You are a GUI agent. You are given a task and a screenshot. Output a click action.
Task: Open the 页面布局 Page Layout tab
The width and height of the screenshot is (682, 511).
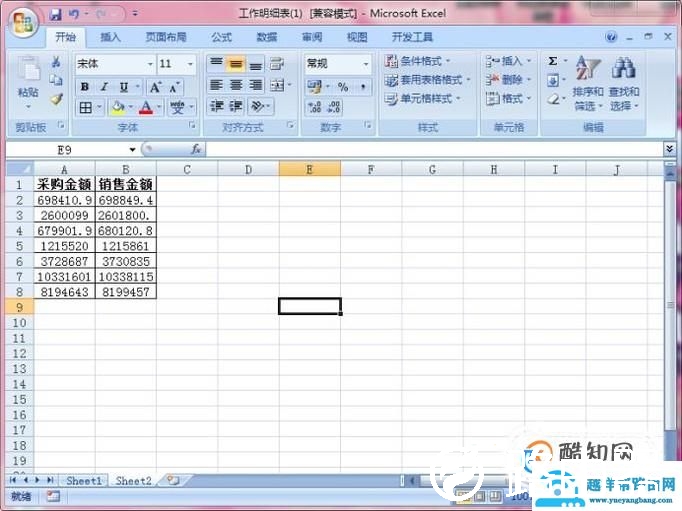[166, 37]
